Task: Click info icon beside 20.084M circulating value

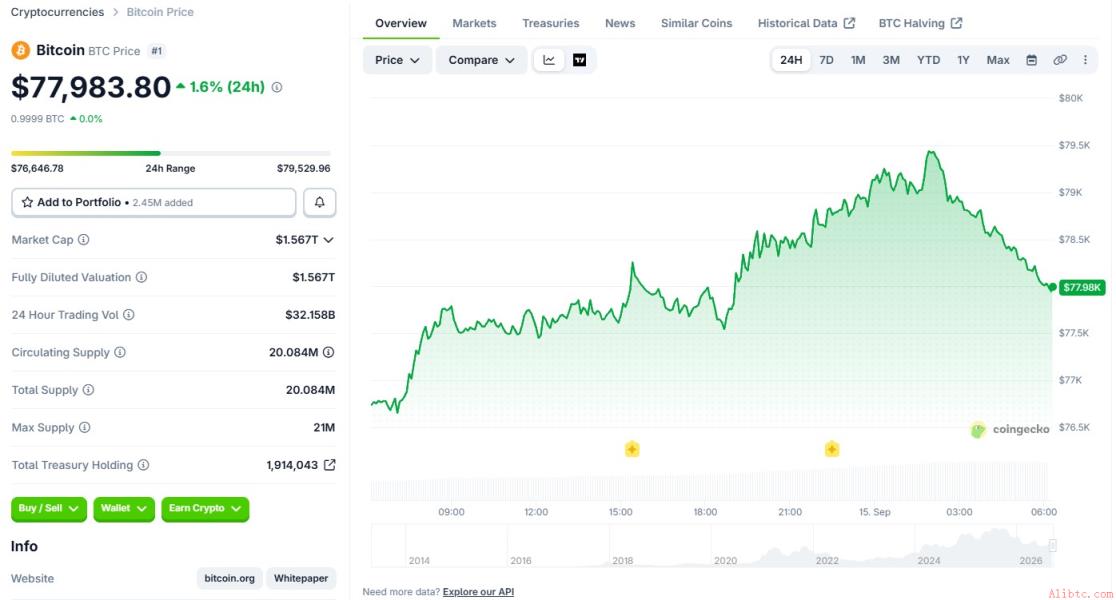Action: click(328, 352)
